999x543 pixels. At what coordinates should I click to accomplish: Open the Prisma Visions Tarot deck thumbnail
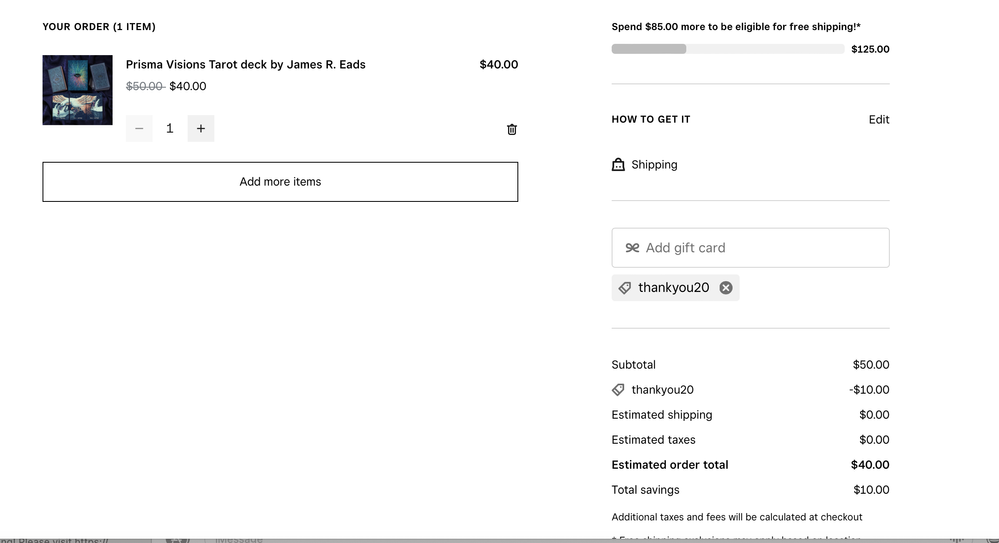click(77, 90)
